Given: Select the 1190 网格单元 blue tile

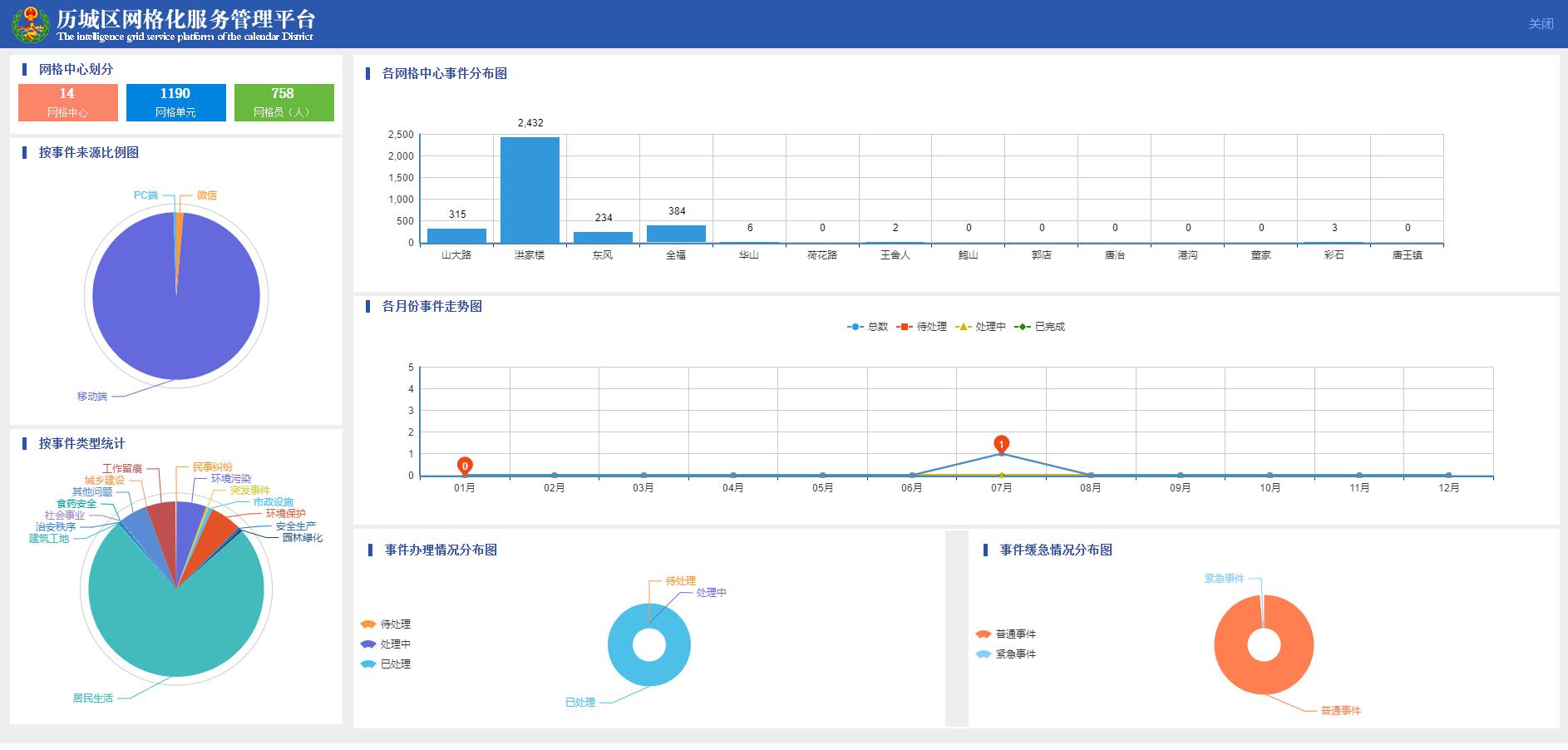Looking at the screenshot, I should (x=175, y=102).
